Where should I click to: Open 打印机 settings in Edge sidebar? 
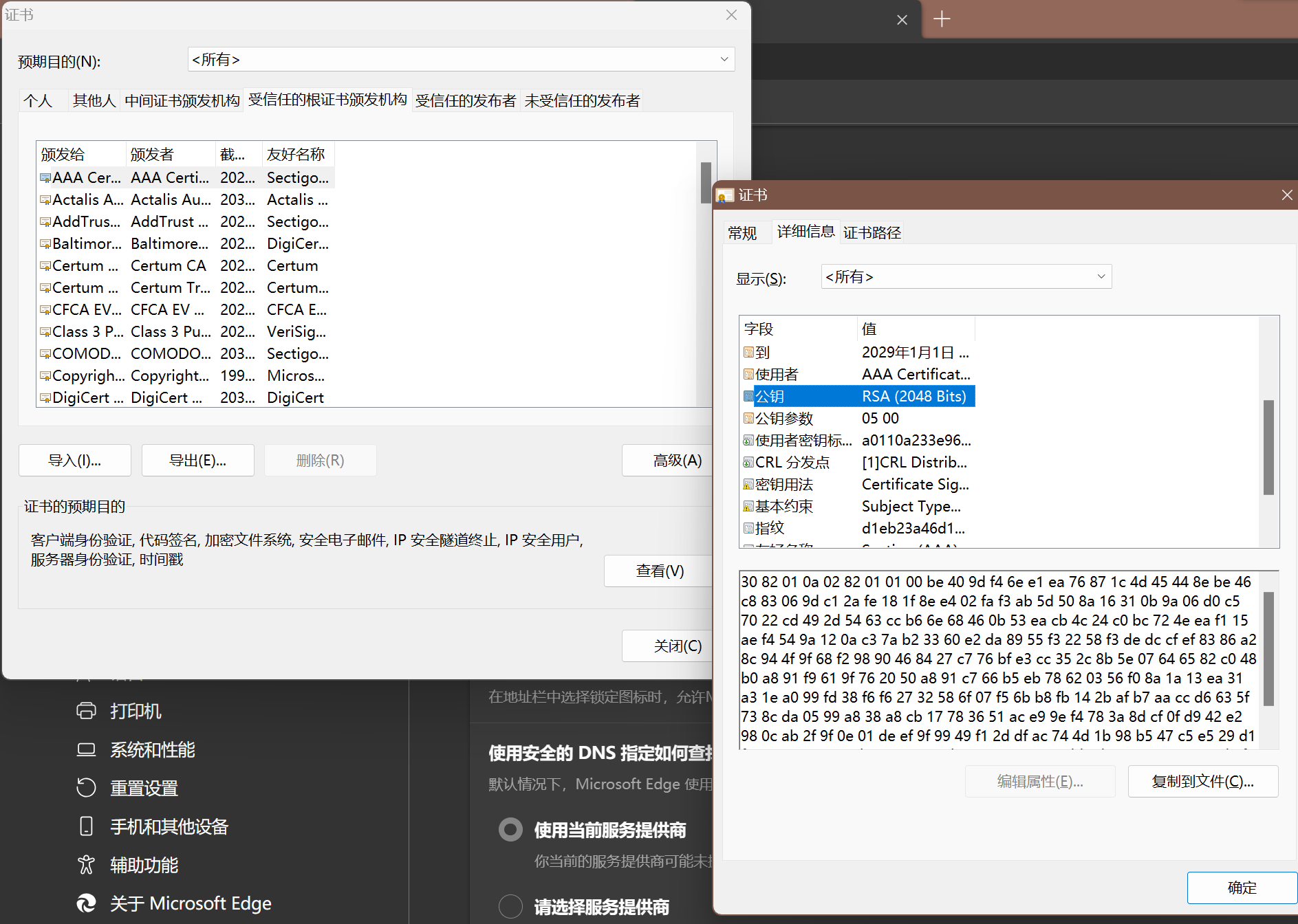(x=118, y=711)
